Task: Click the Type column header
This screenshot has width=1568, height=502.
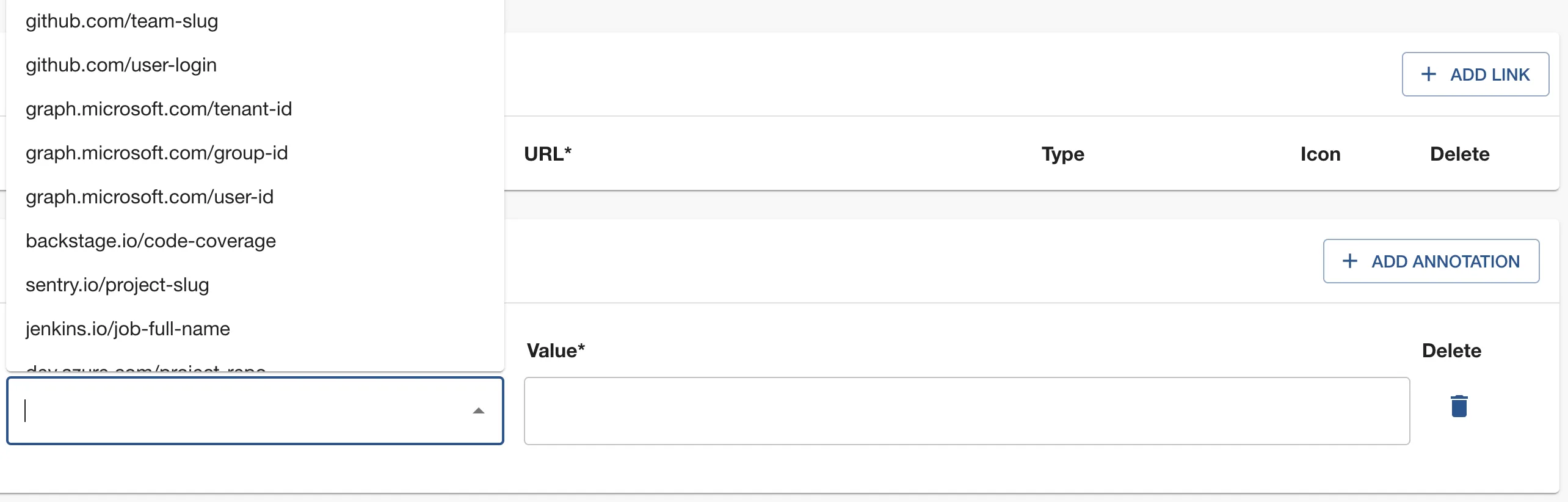Action: click(1062, 155)
